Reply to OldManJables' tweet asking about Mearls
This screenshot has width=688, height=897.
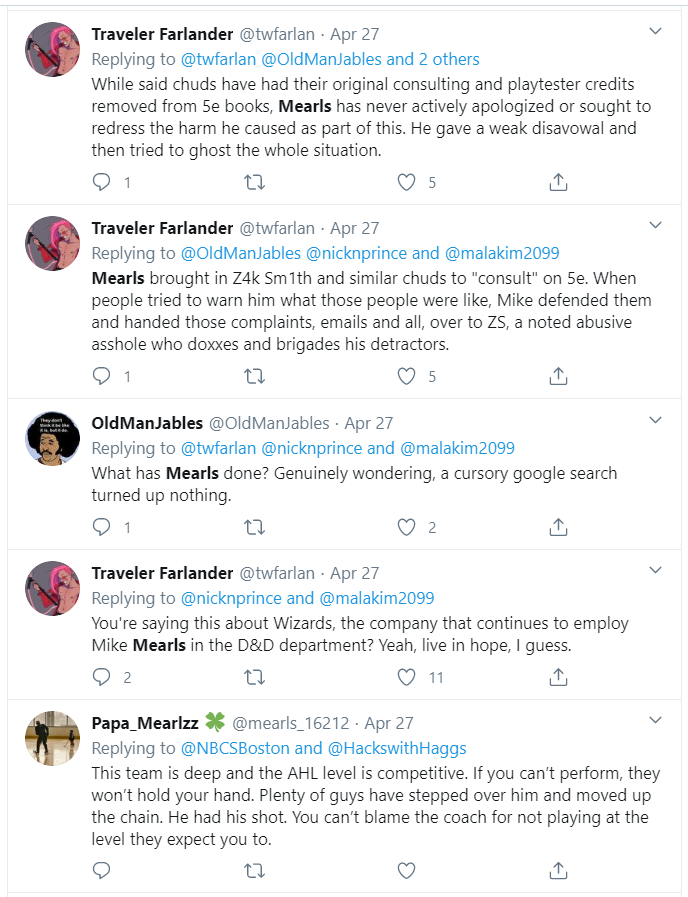tap(101, 527)
